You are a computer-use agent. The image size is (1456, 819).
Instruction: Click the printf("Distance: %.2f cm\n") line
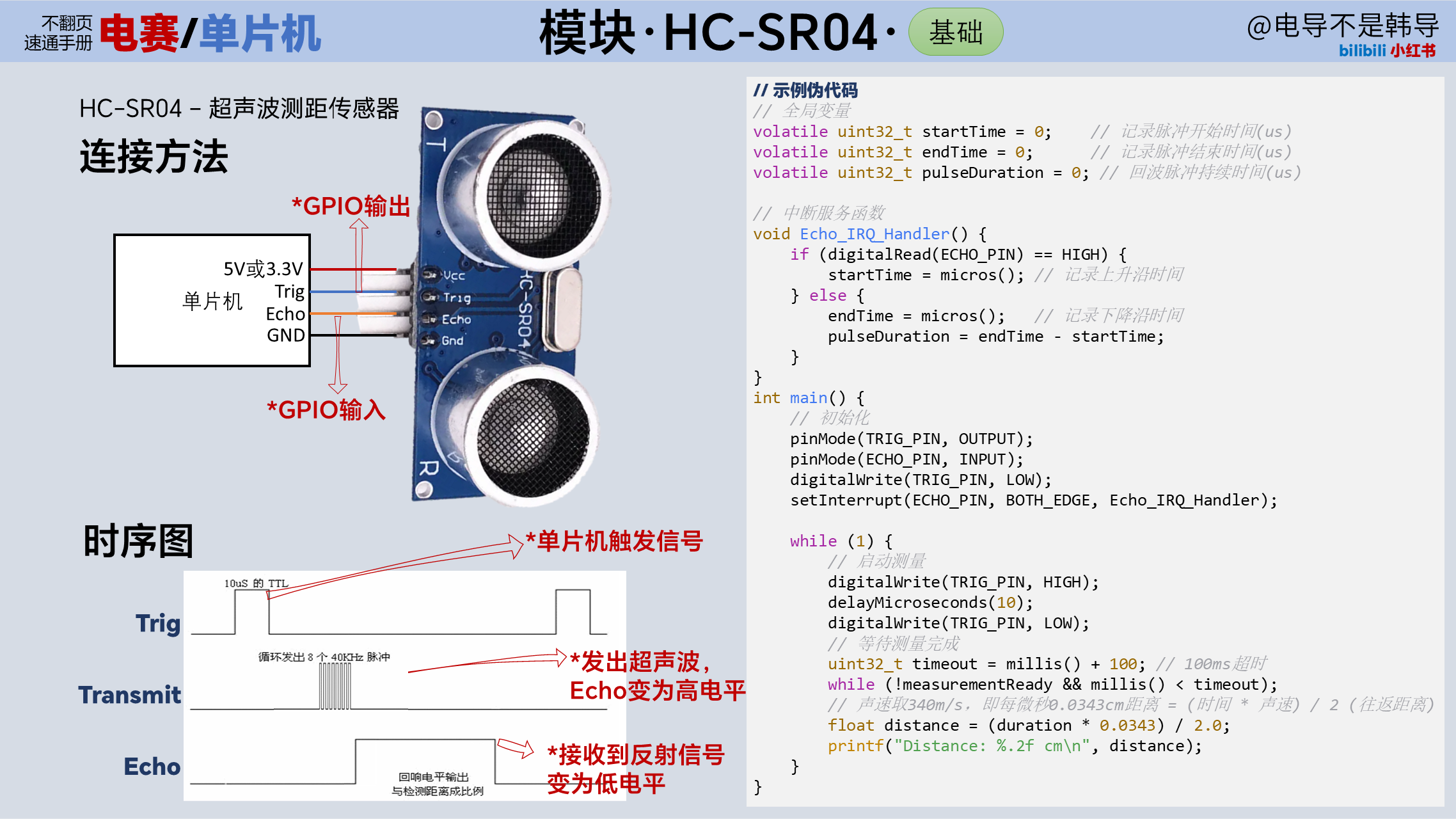(x=1015, y=745)
